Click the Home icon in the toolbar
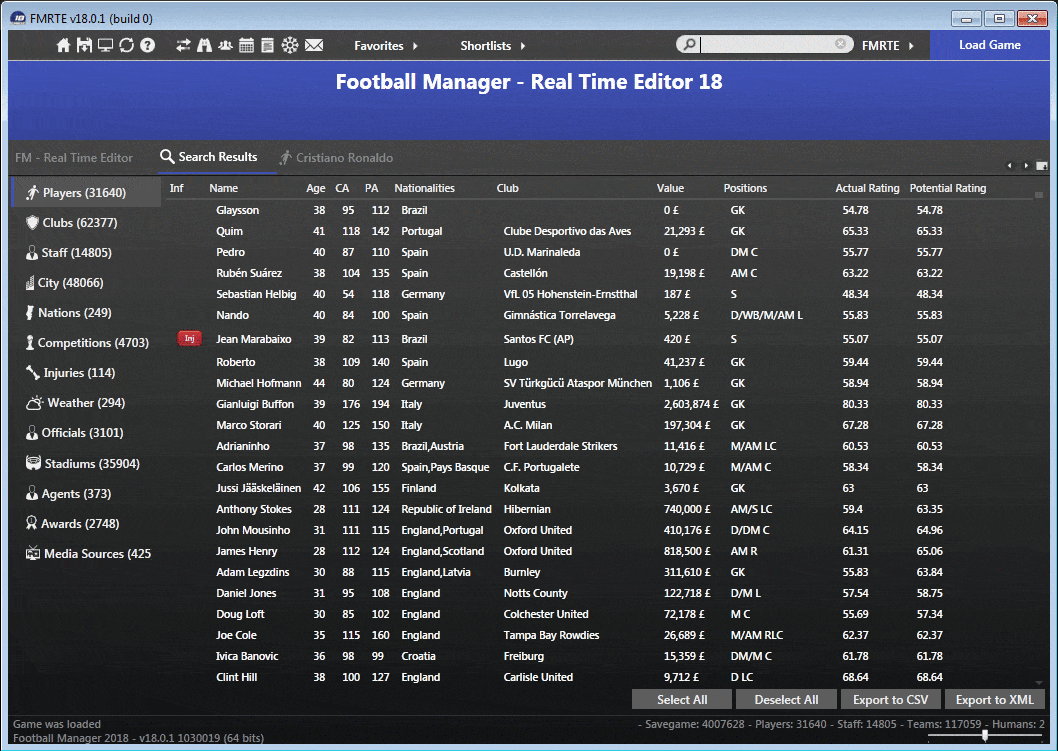 (x=64, y=45)
